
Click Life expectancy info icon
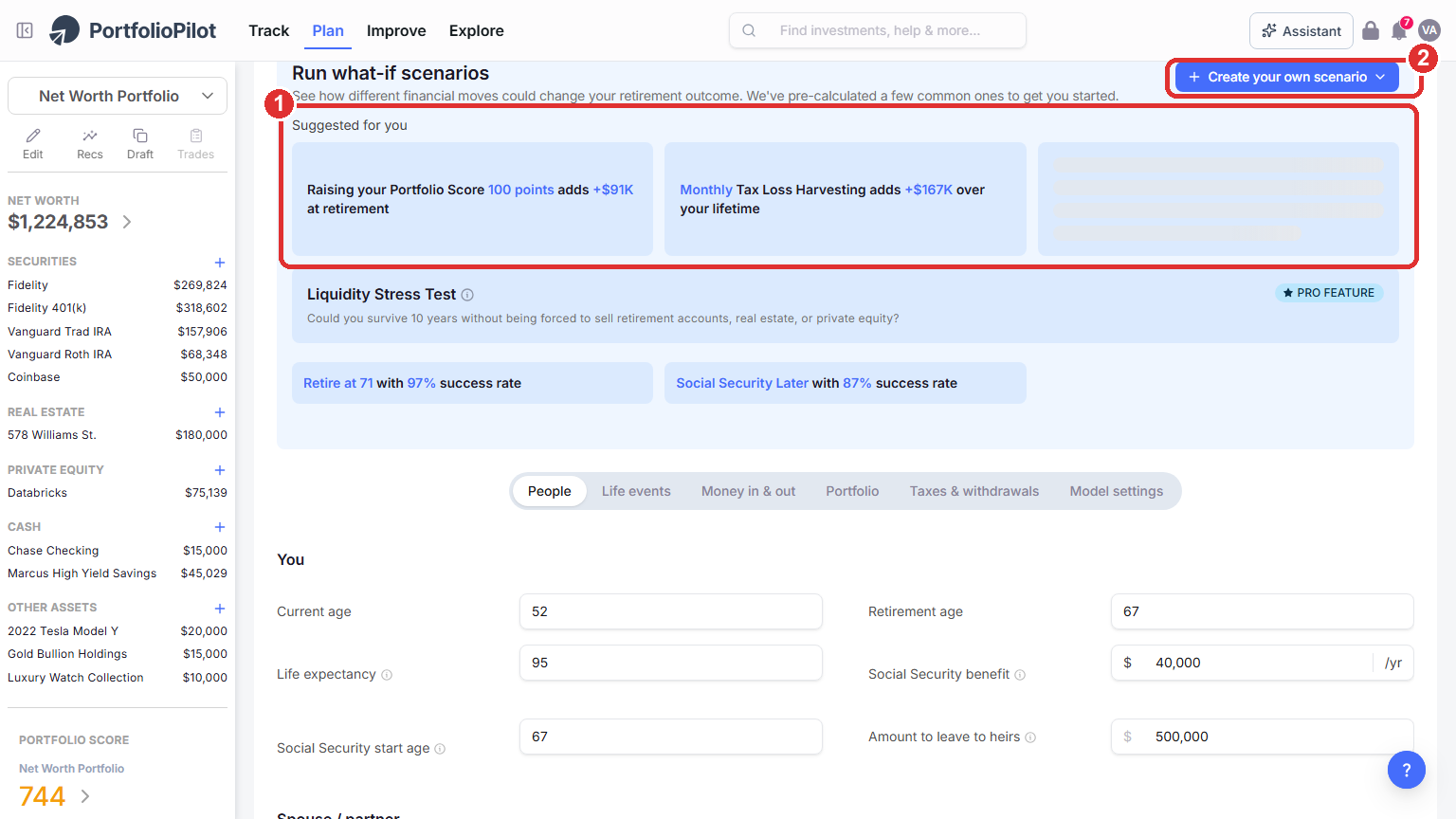coord(387,675)
